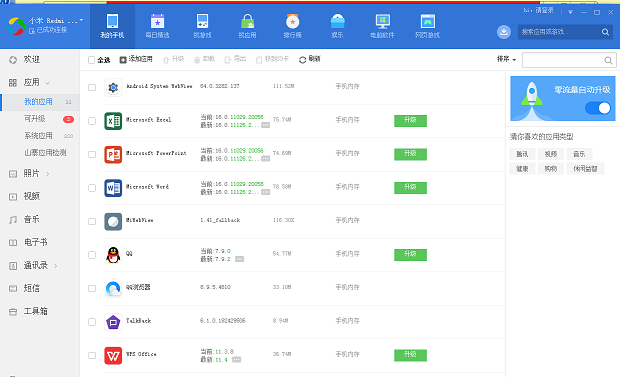
Task: Check the 全选 select all checkbox
Action: [91, 60]
